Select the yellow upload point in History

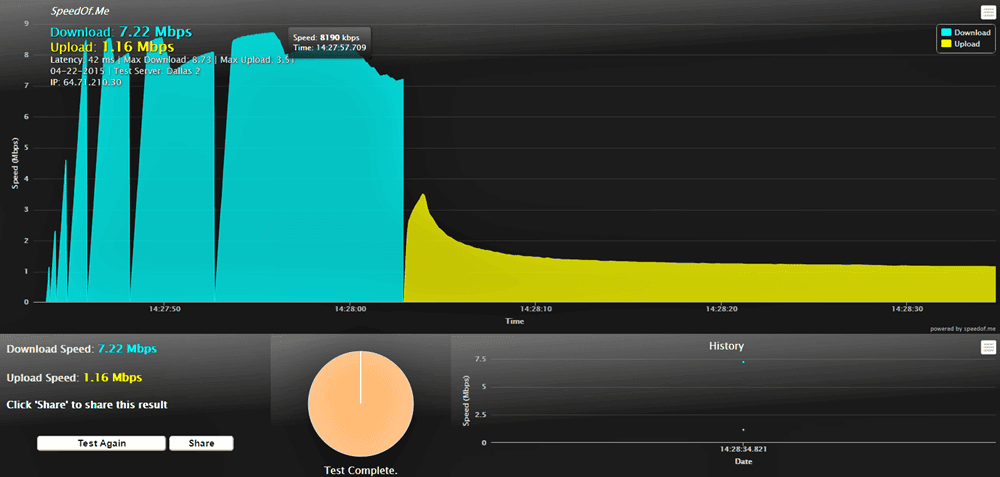coord(743,429)
